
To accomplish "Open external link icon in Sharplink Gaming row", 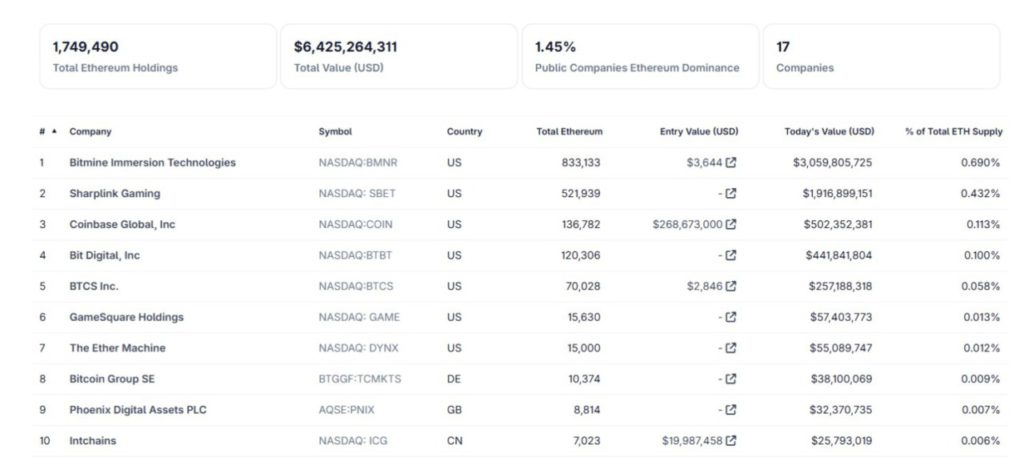I will click(x=731, y=193).
